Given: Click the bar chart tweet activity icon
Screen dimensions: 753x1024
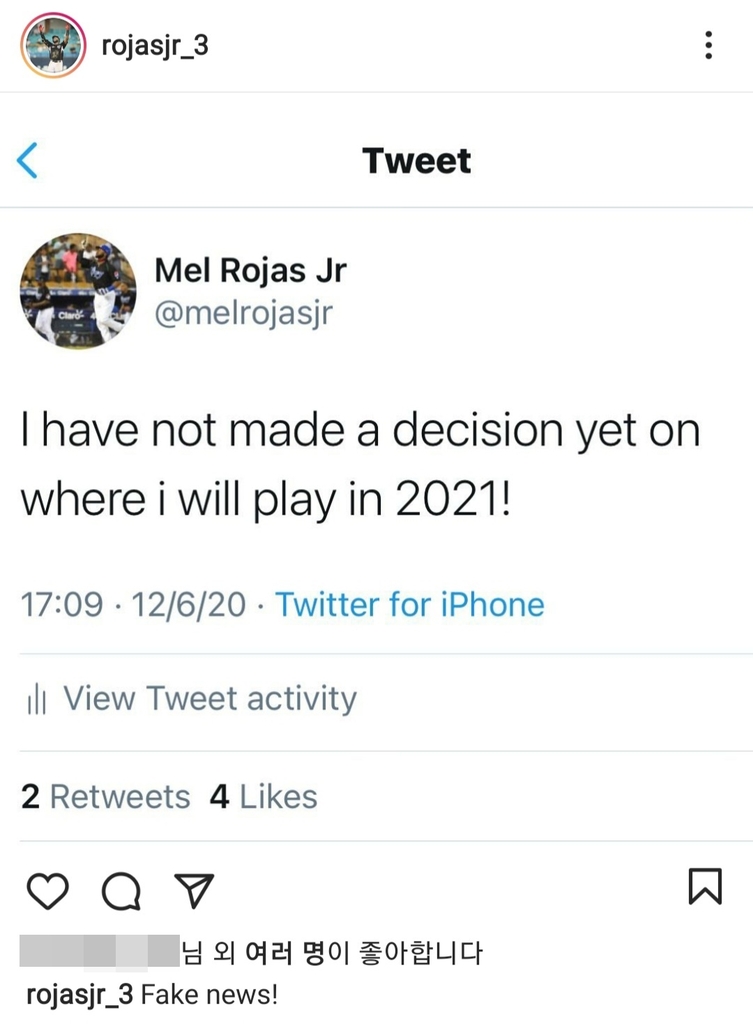Looking at the screenshot, I should [37, 699].
